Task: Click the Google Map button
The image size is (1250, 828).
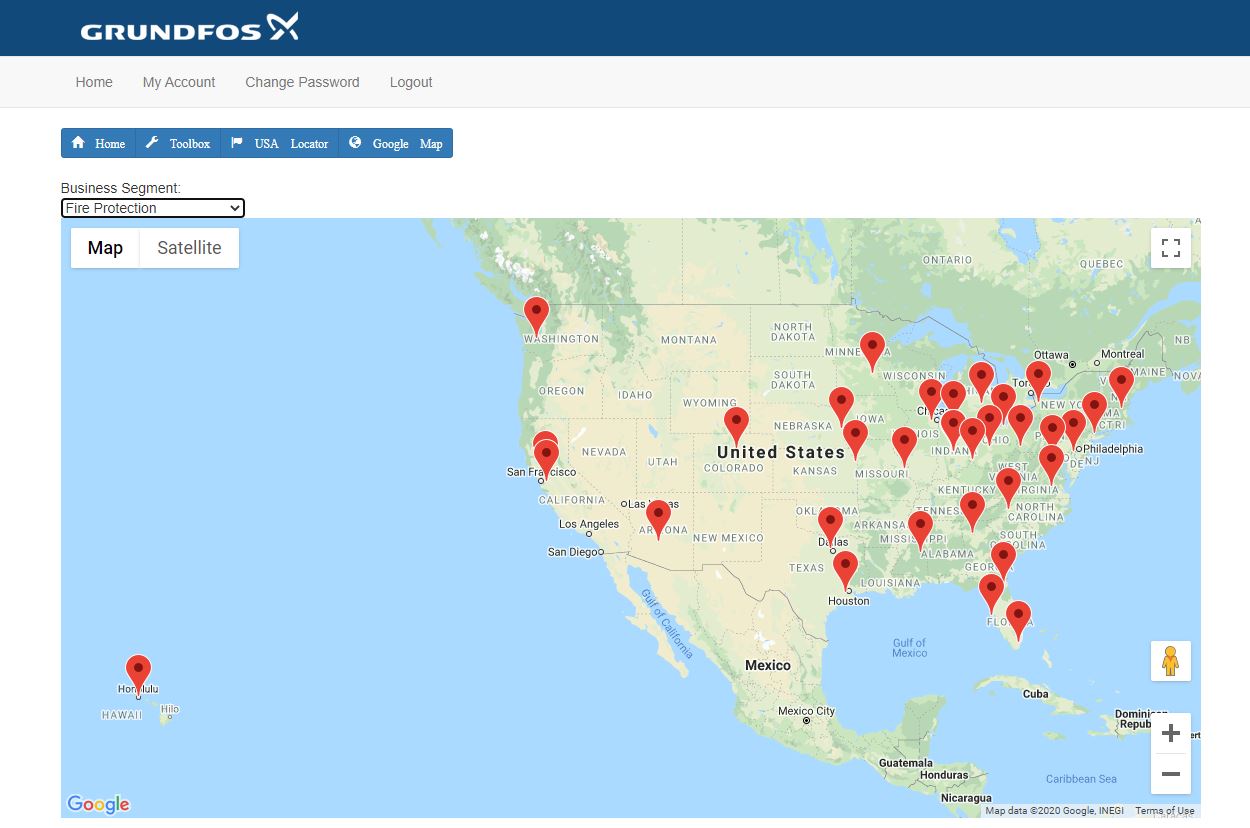Action: pos(395,143)
